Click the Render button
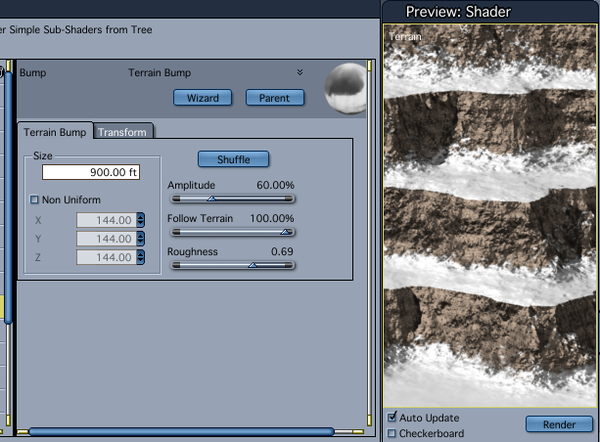This screenshot has width=600, height=442. click(x=559, y=424)
